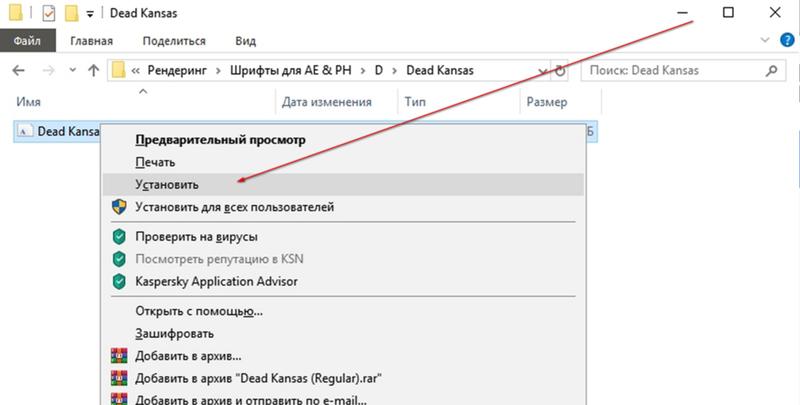Go up one folder level arrow
Viewport: 800px width, 405px height.
[x=93, y=70]
